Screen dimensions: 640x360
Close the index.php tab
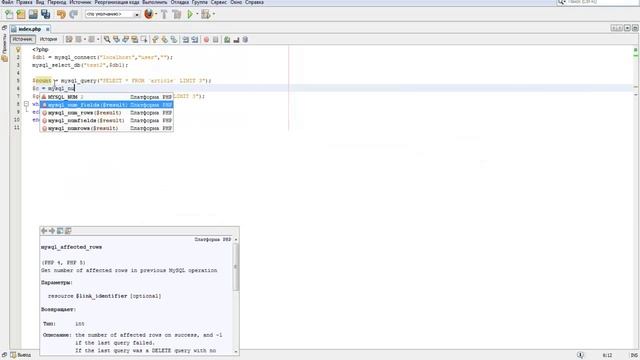47,29
